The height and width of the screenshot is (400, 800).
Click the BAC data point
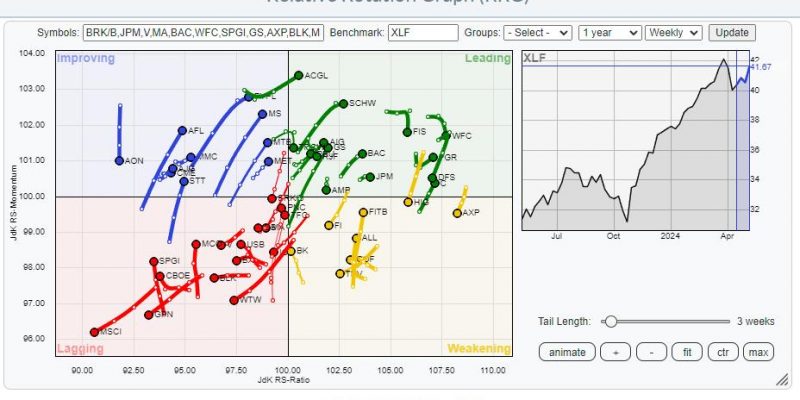tap(362, 154)
